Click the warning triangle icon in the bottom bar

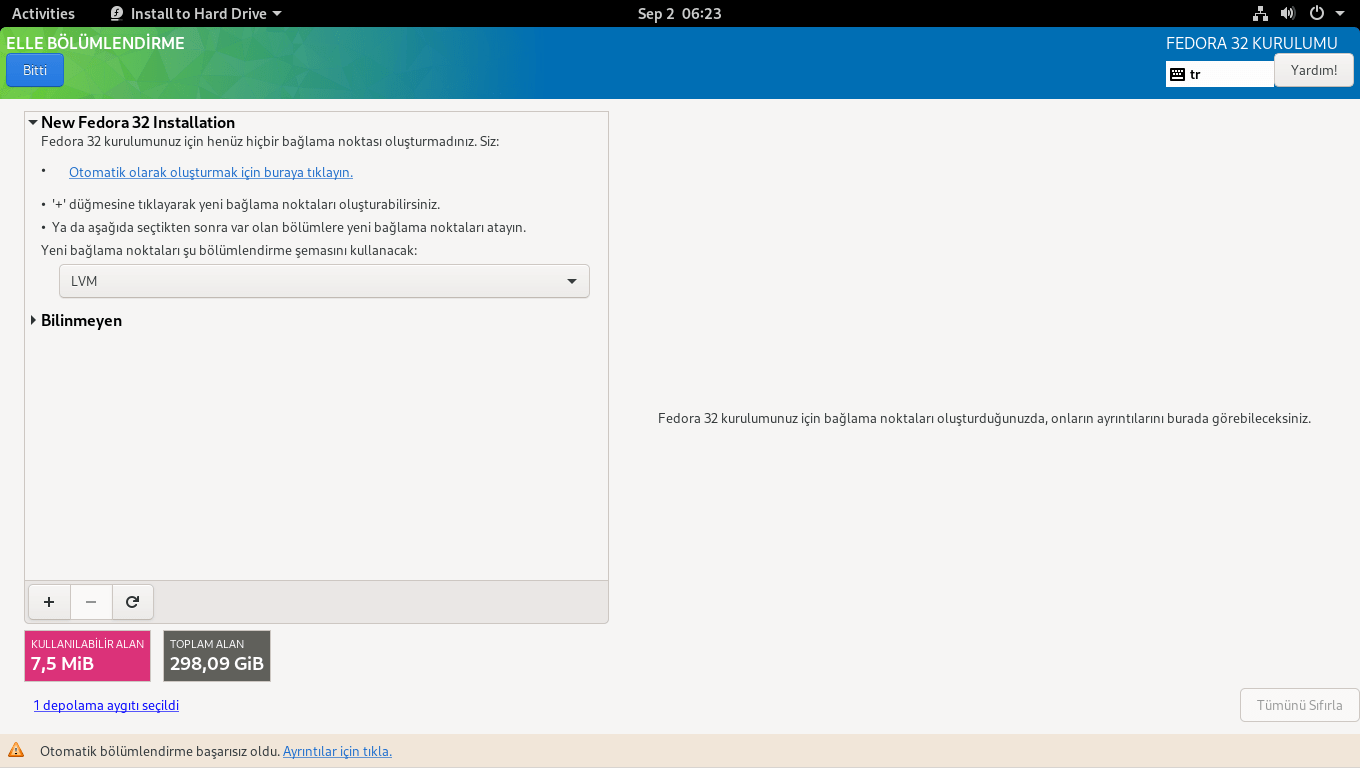pyautogui.click(x=16, y=750)
